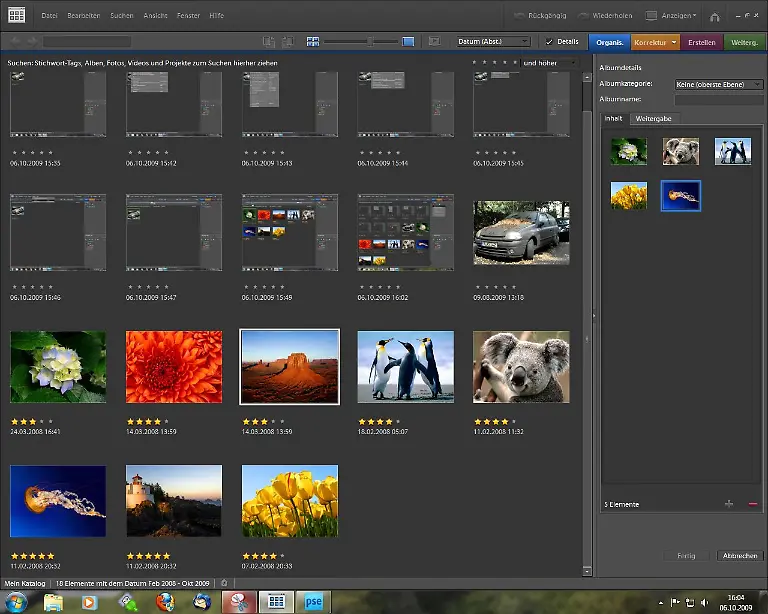768x614 pixels.
Task: Click the small thumbnail size icon
Action: (x=313, y=41)
